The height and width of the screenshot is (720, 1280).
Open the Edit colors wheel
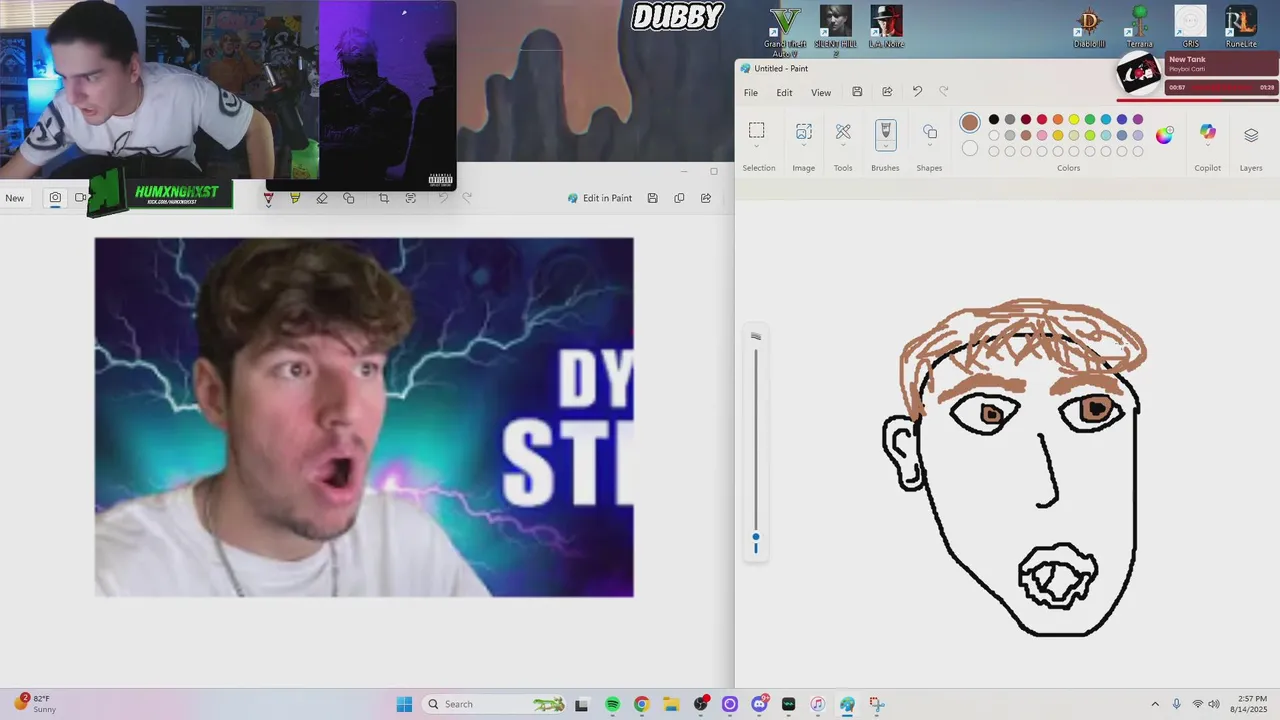1164,135
